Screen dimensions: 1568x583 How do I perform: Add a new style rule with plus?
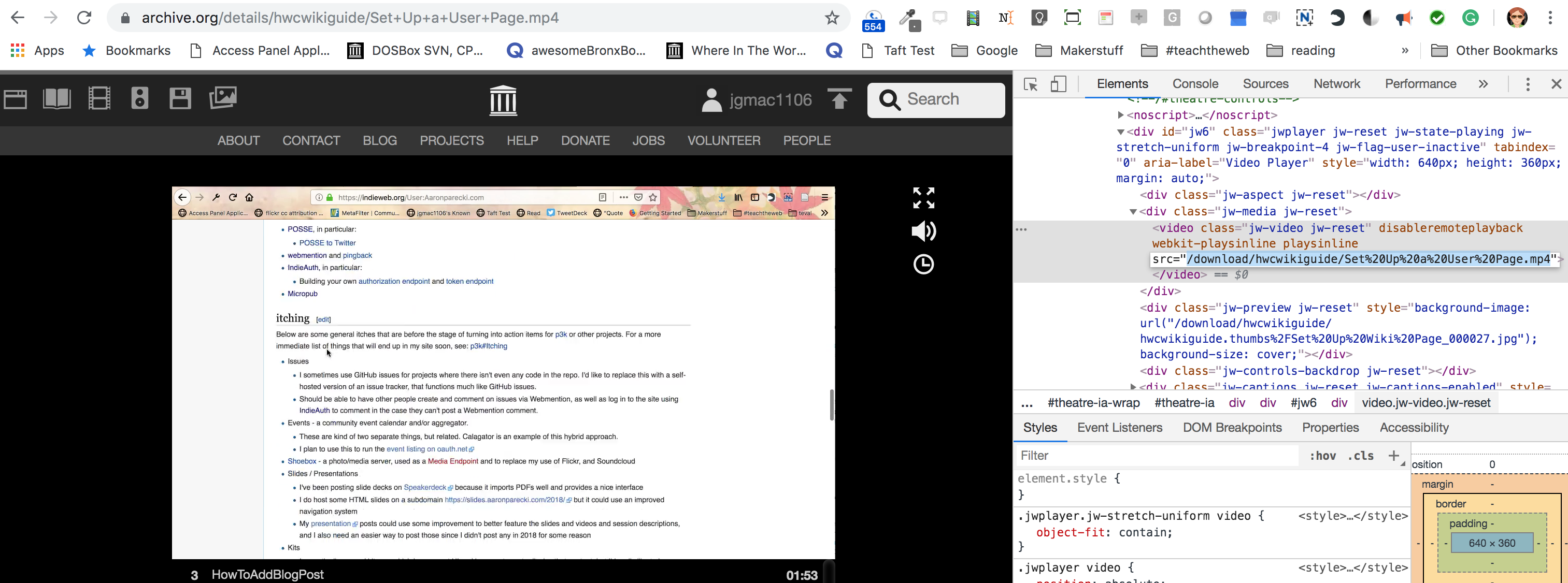tap(1393, 455)
